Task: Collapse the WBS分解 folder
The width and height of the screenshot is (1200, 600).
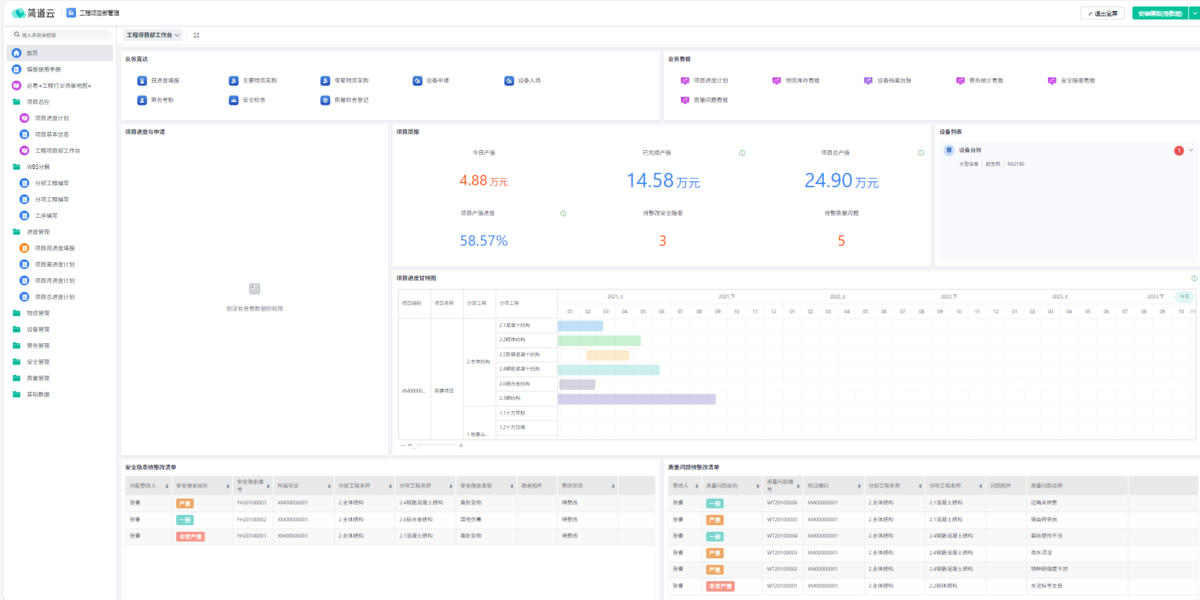Action: point(16,167)
